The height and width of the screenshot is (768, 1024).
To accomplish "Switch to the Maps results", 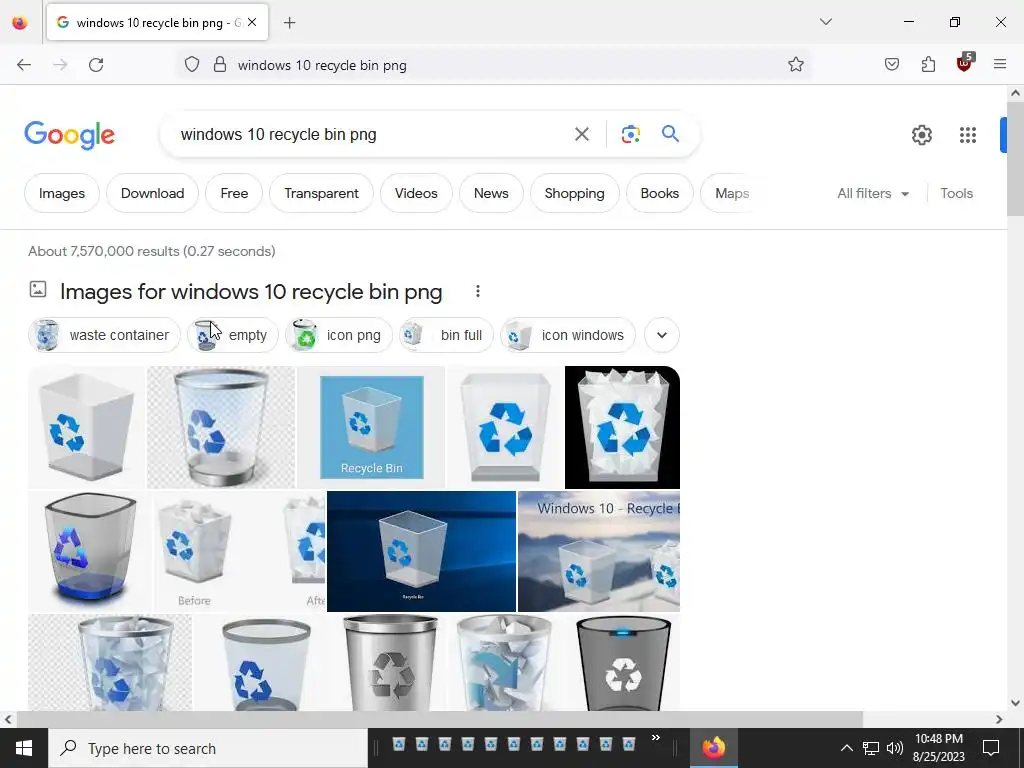I will 731,193.
